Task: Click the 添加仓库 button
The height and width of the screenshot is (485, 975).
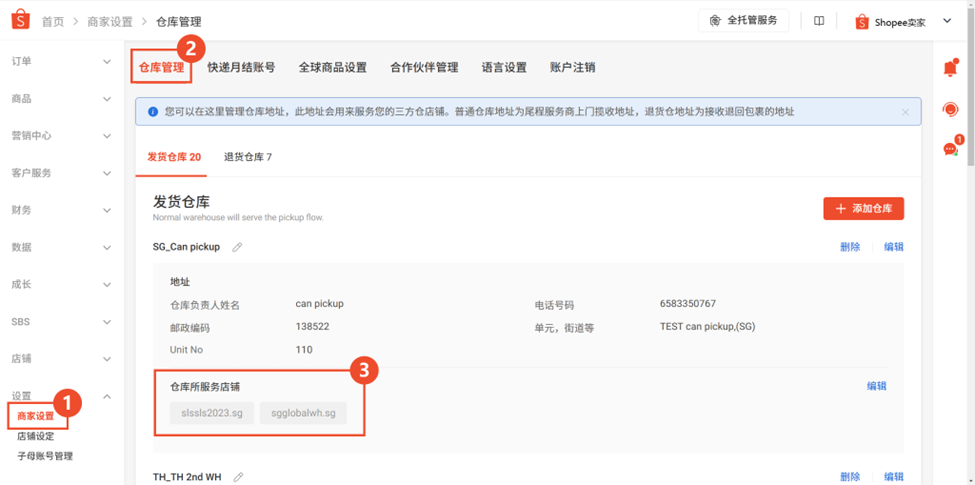Action: (x=864, y=208)
